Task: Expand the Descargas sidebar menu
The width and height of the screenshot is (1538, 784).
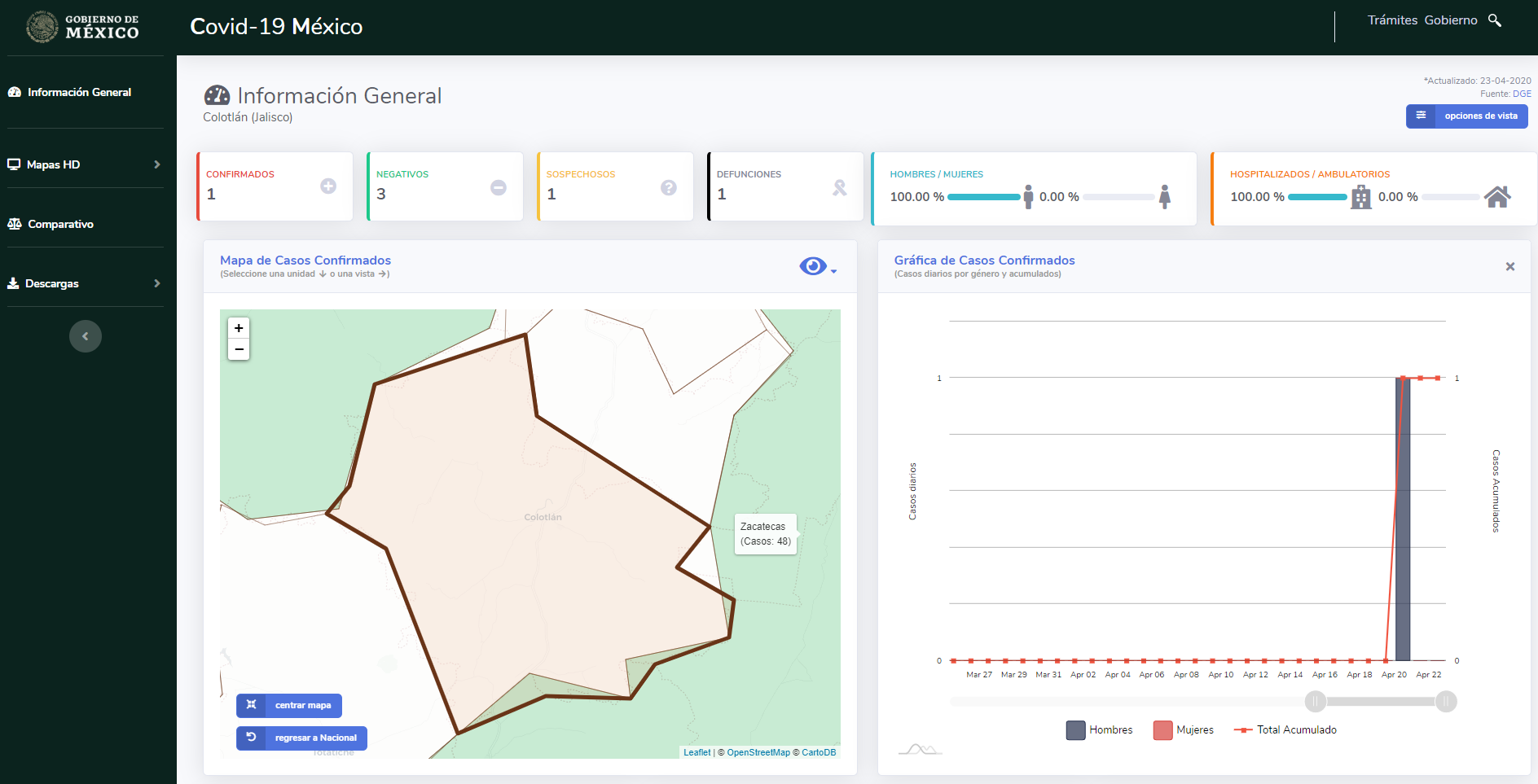Action: pos(85,283)
